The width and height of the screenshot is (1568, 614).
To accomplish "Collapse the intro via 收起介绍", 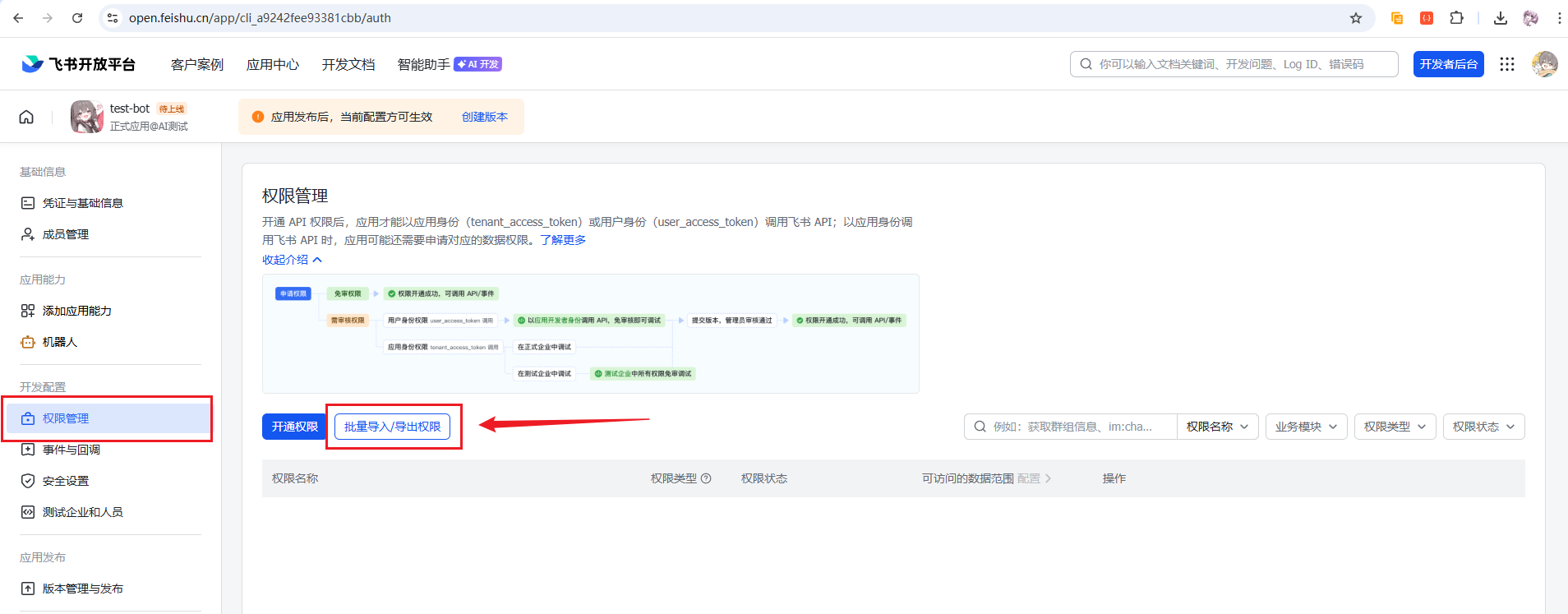I will [292, 260].
